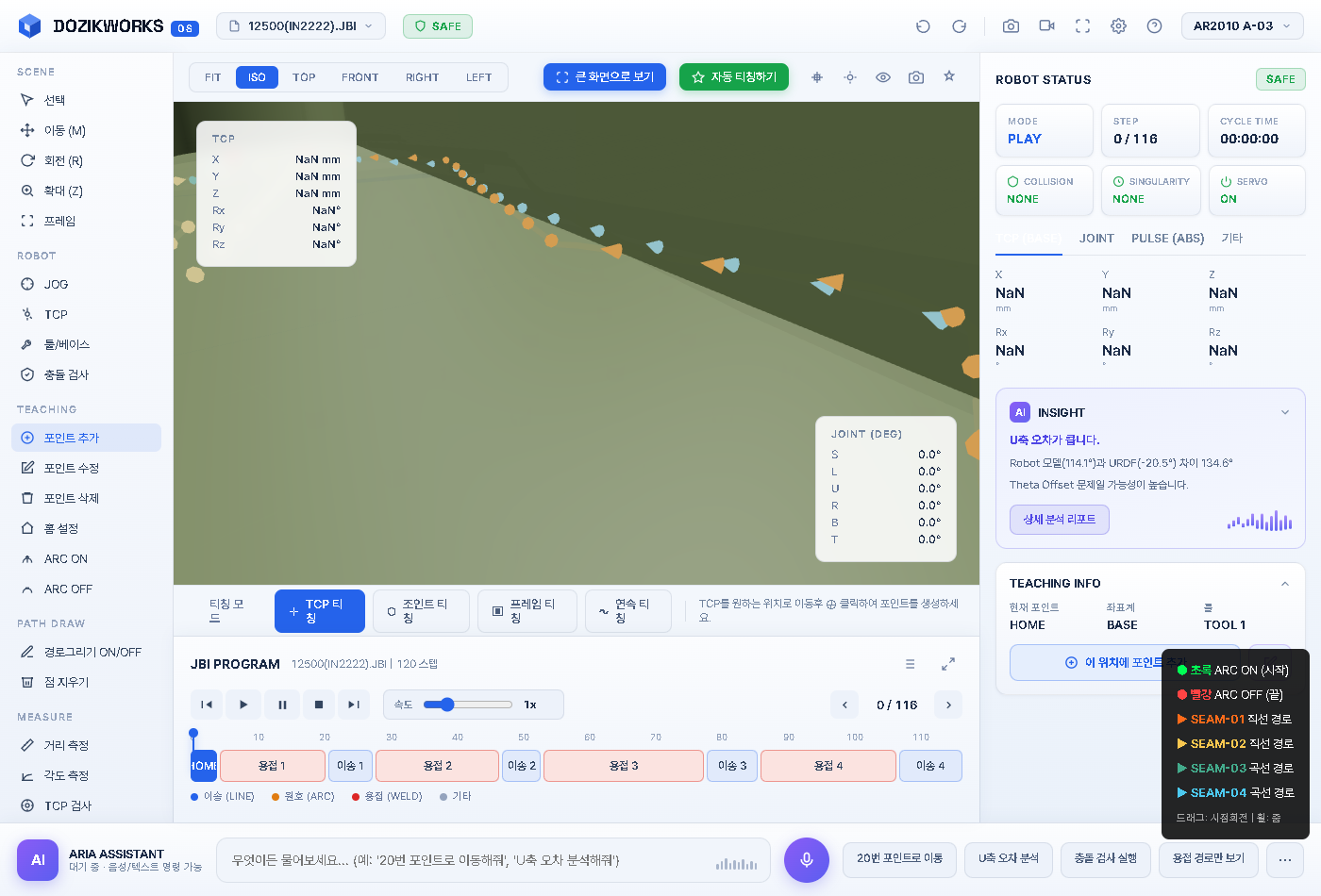Switch viewport to RIGHT view
The image size is (1321, 896).
422,77
